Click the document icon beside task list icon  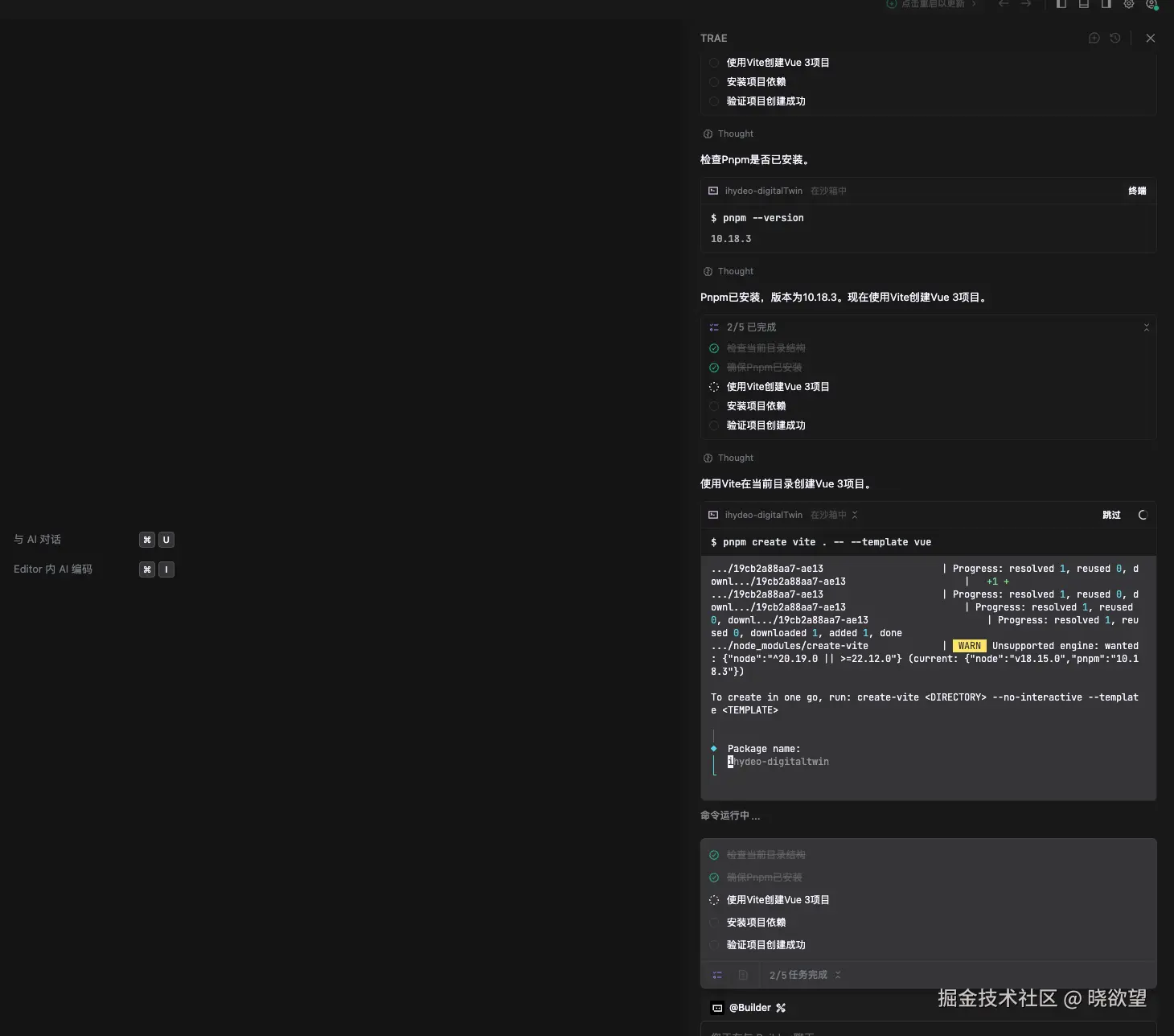pyautogui.click(x=743, y=975)
